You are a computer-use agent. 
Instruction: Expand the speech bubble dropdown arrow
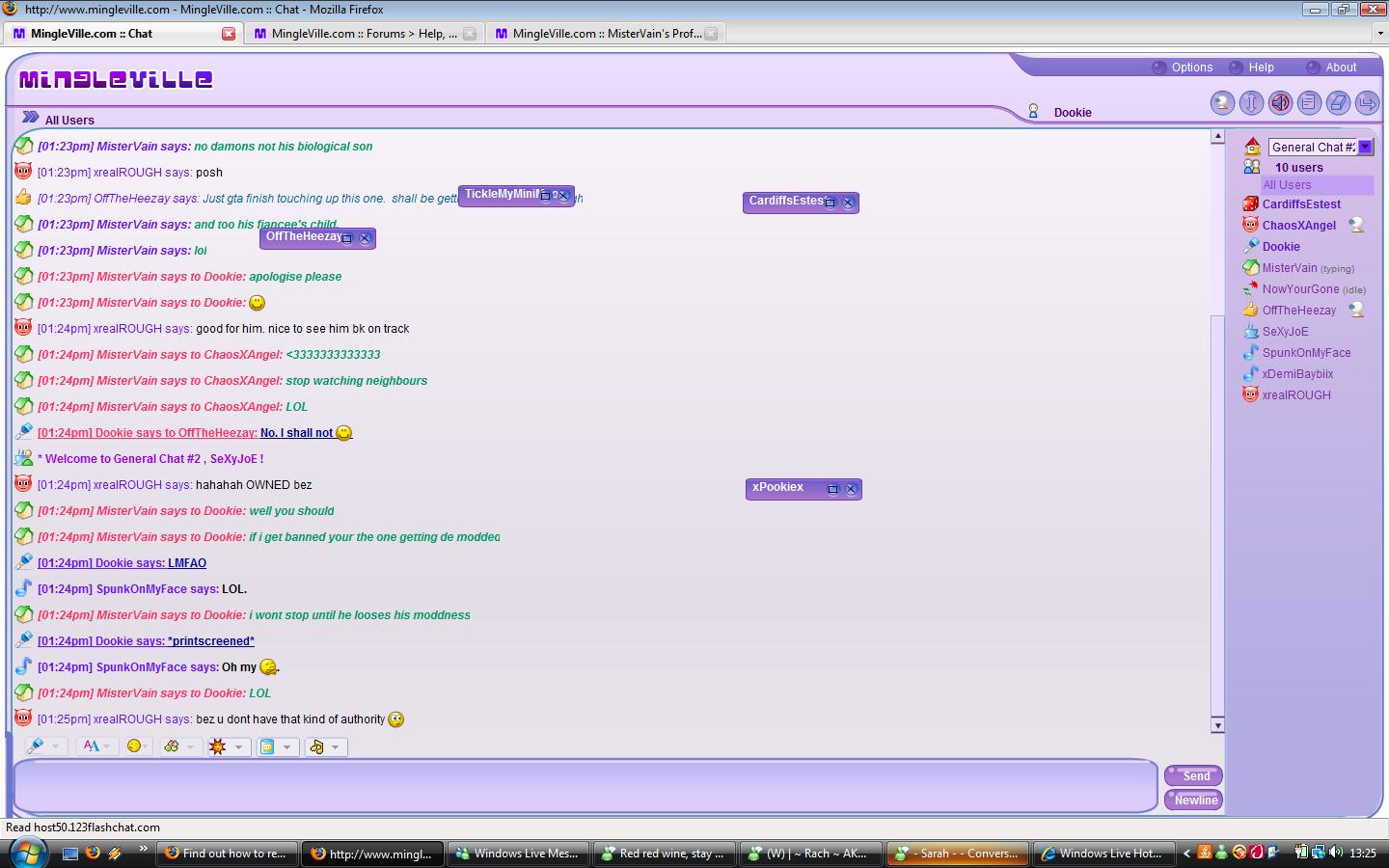tap(286, 747)
